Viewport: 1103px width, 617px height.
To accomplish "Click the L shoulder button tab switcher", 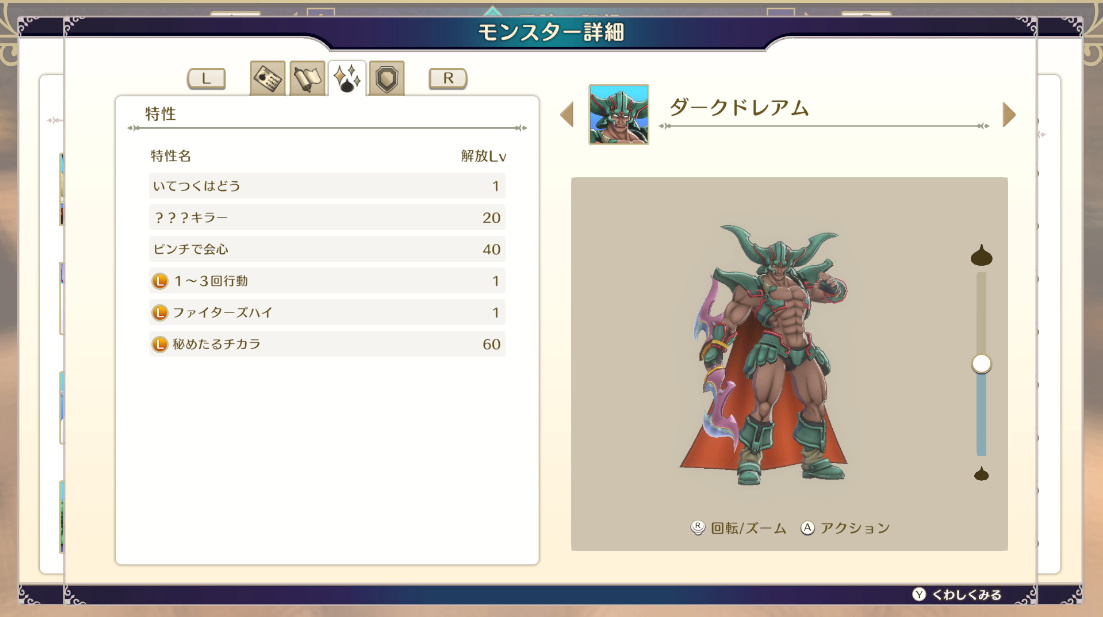I will tap(206, 78).
